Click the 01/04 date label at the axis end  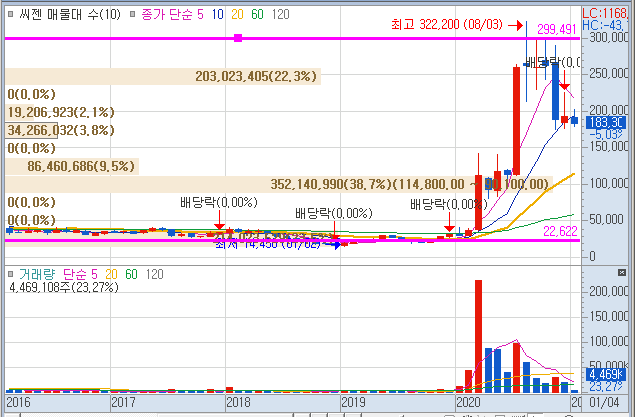click(604, 402)
